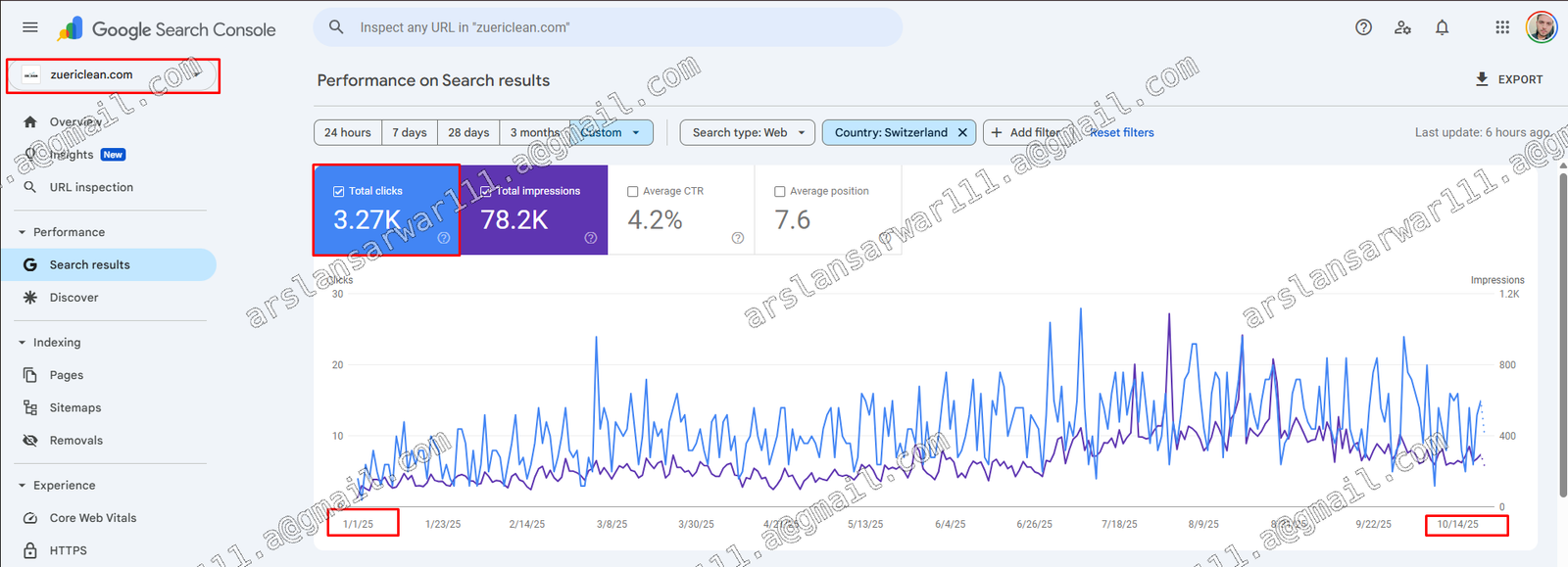Toggle the Total impressions checkbox
Image resolution: width=1568 pixels, height=567 pixels.
[x=486, y=191]
